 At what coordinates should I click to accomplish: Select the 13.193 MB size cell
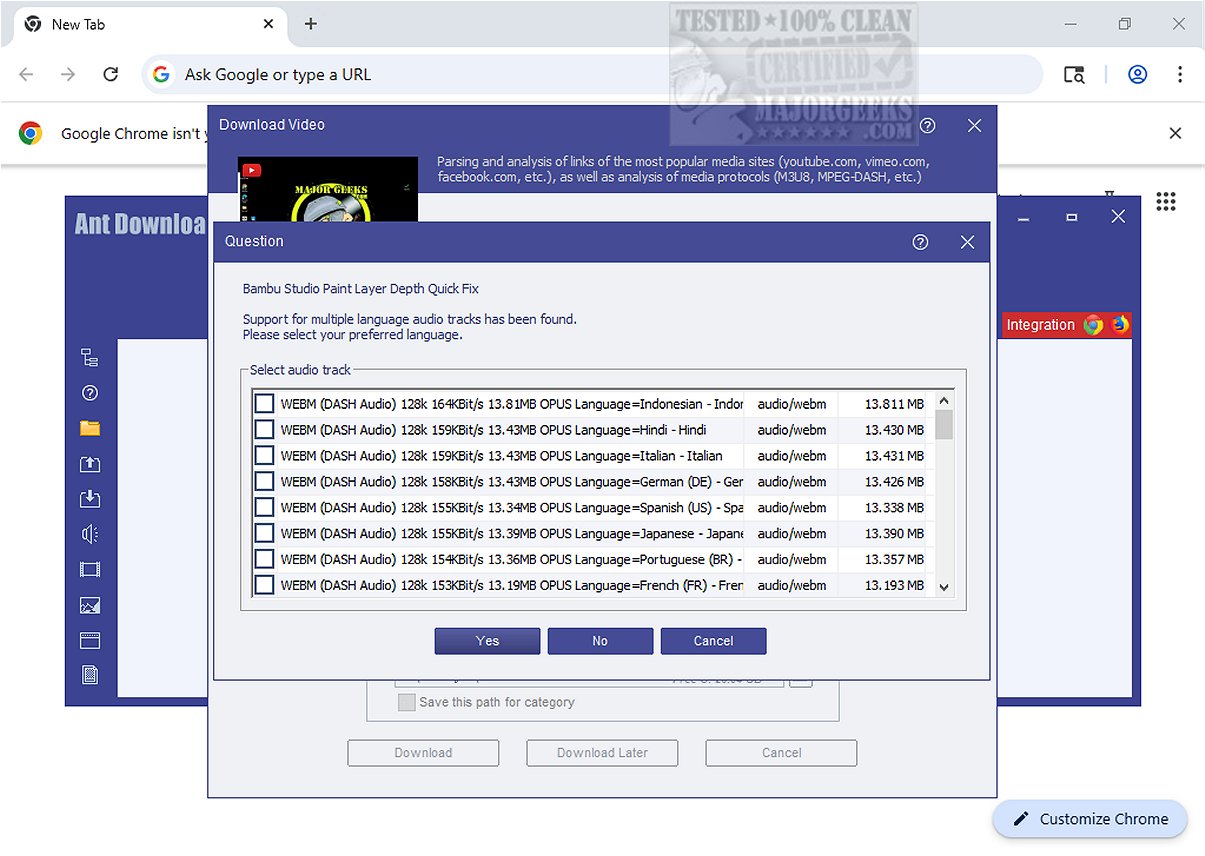(x=893, y=585)
